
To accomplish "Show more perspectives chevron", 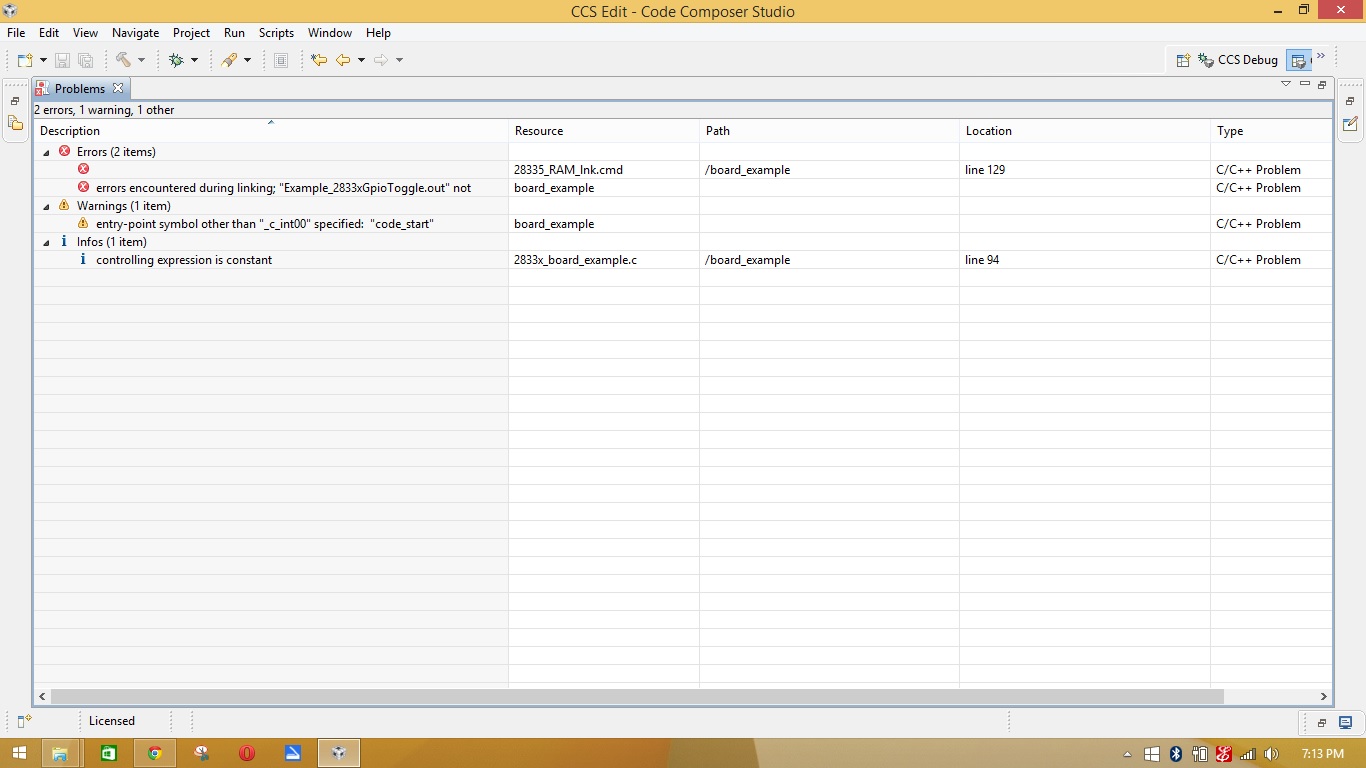I will 1321,56.
